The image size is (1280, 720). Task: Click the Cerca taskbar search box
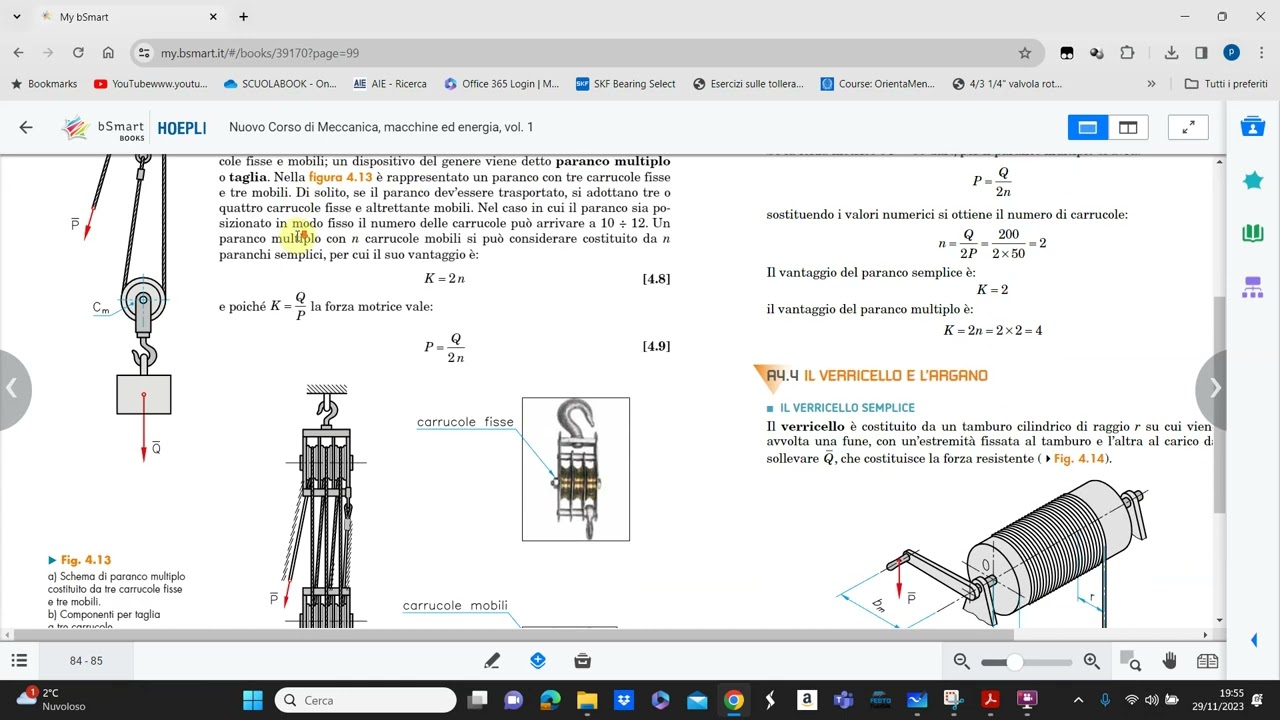[x=365, y=700]
